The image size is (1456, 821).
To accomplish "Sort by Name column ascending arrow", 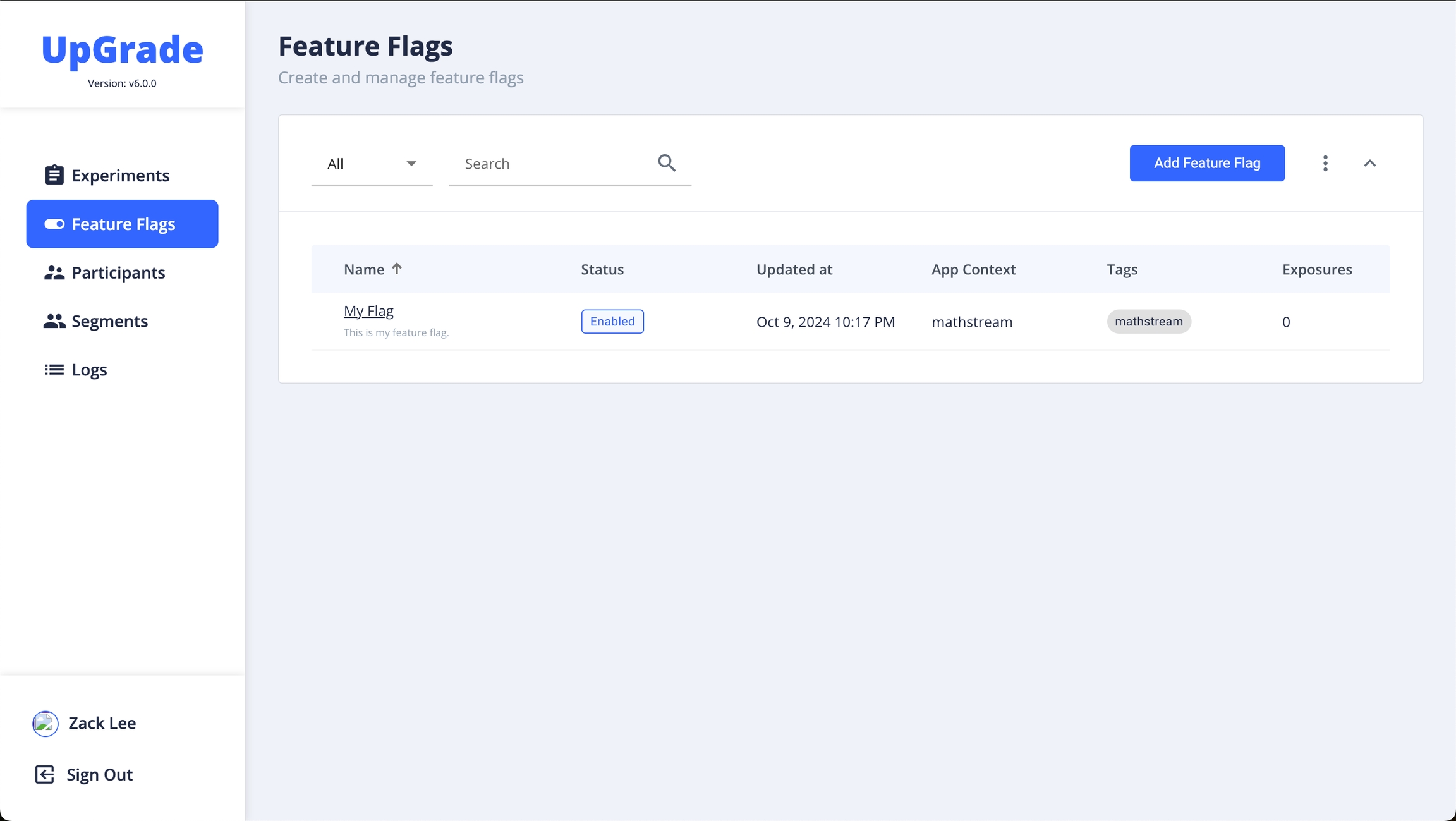I will [x=397, y=269].
